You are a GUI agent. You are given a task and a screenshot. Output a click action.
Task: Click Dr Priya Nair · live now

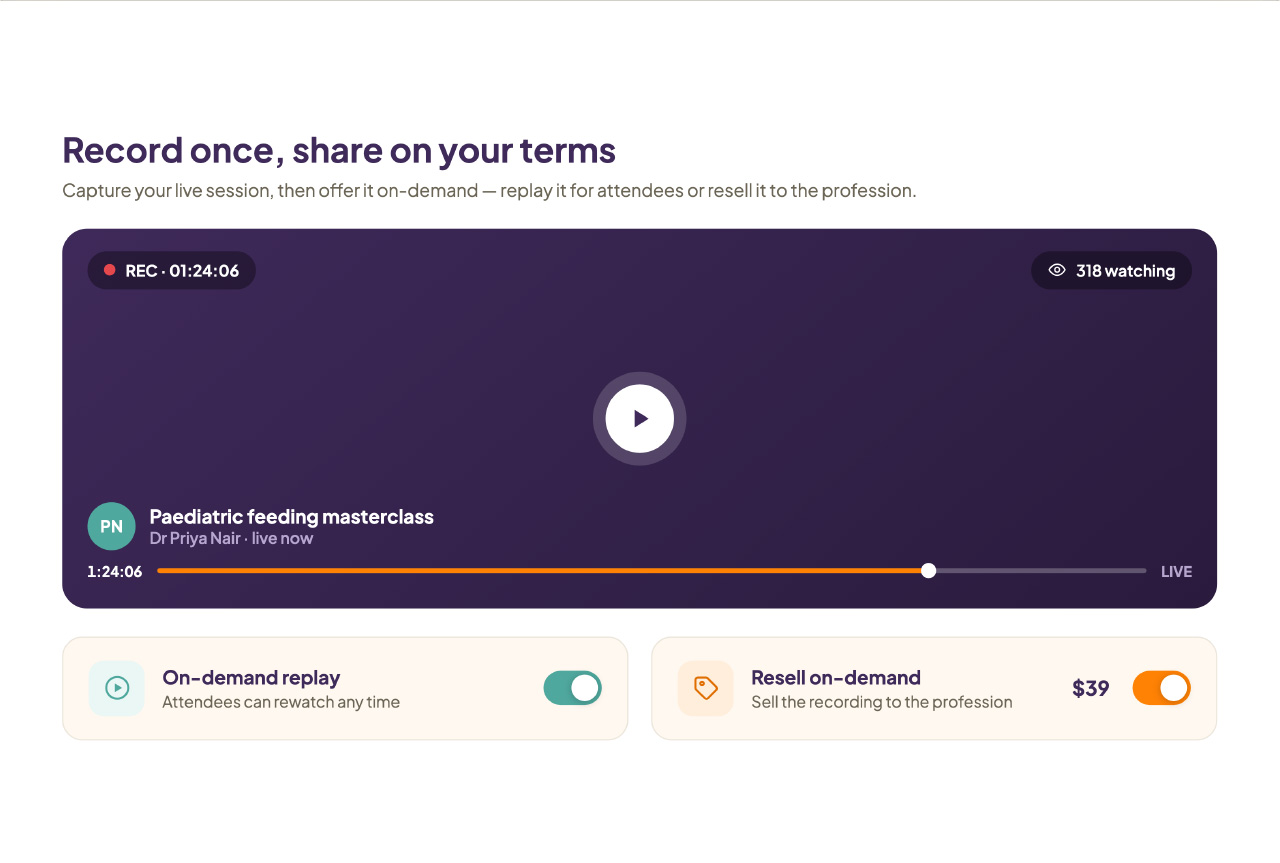pyautogui.click(x=231, y=538)
